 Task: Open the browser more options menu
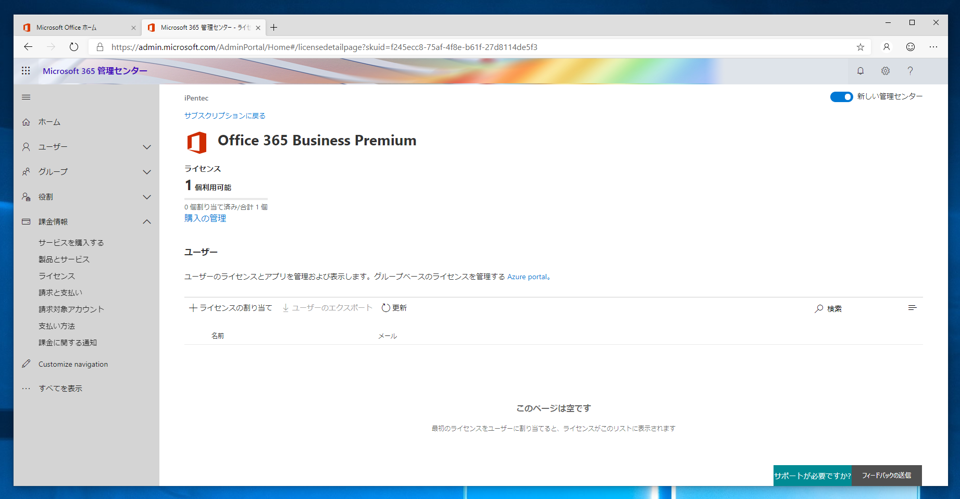(933, 47)
